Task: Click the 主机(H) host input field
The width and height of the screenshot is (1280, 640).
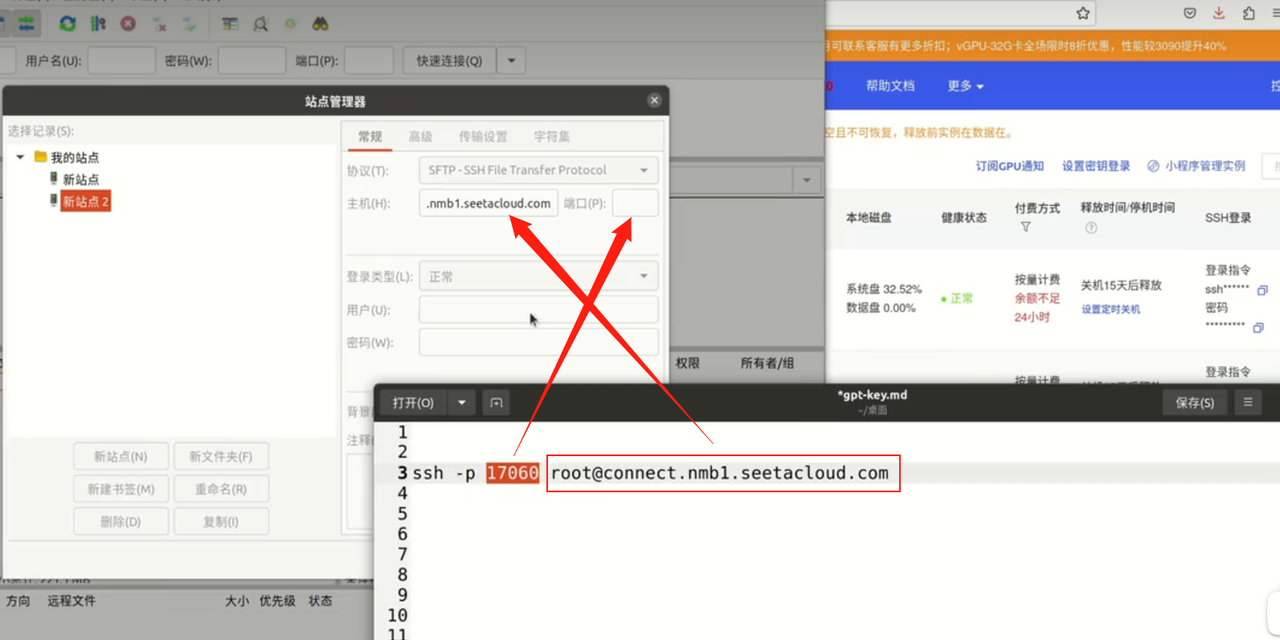Action: (x=488, y=203)
